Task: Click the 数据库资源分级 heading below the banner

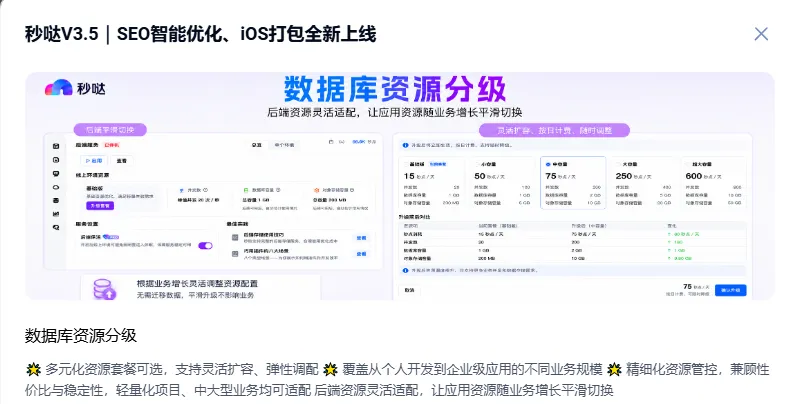Action: tap(81, 336)
